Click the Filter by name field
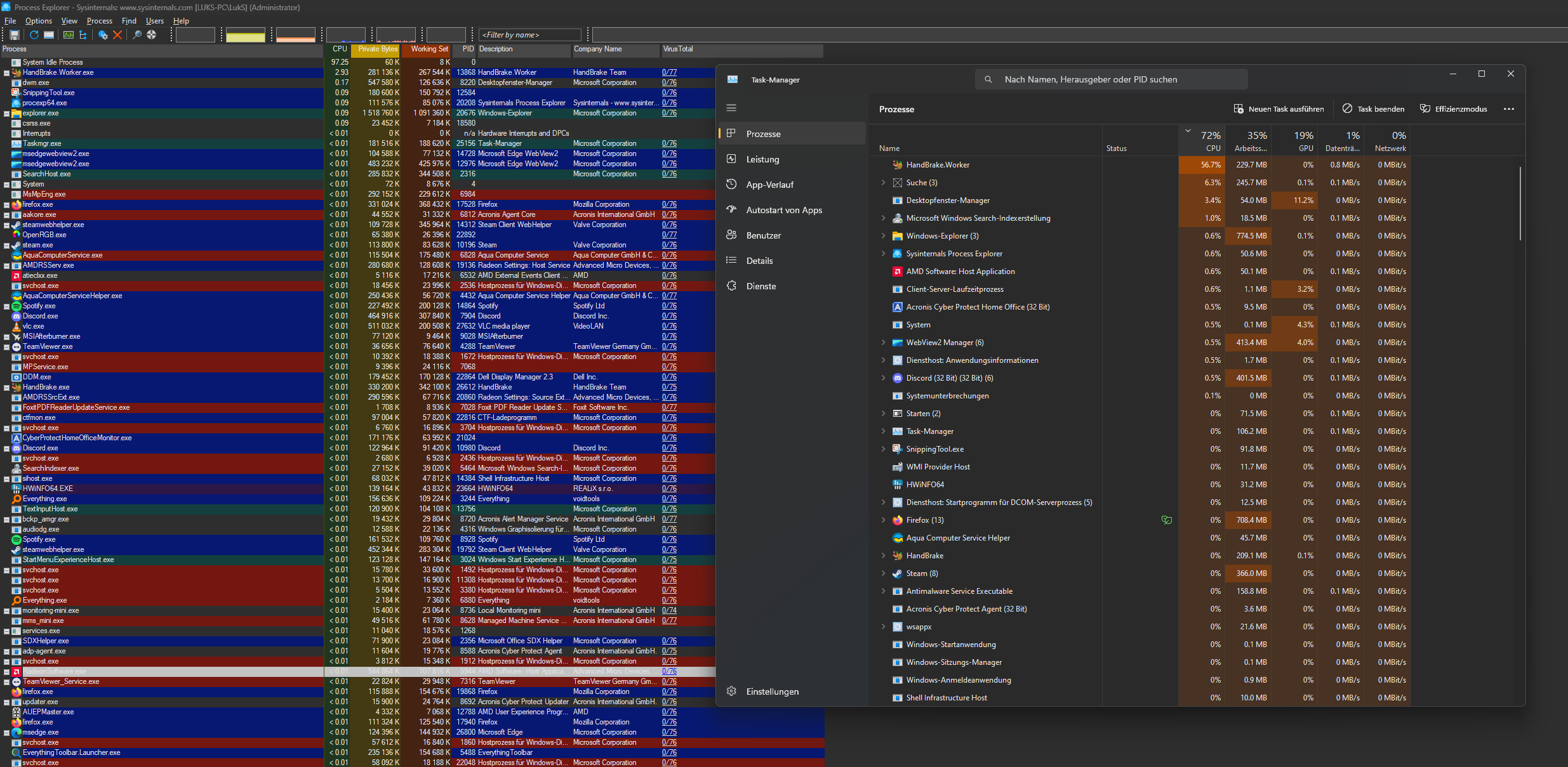Screen dimensions: 1568x767 click(x=531, y=35)
